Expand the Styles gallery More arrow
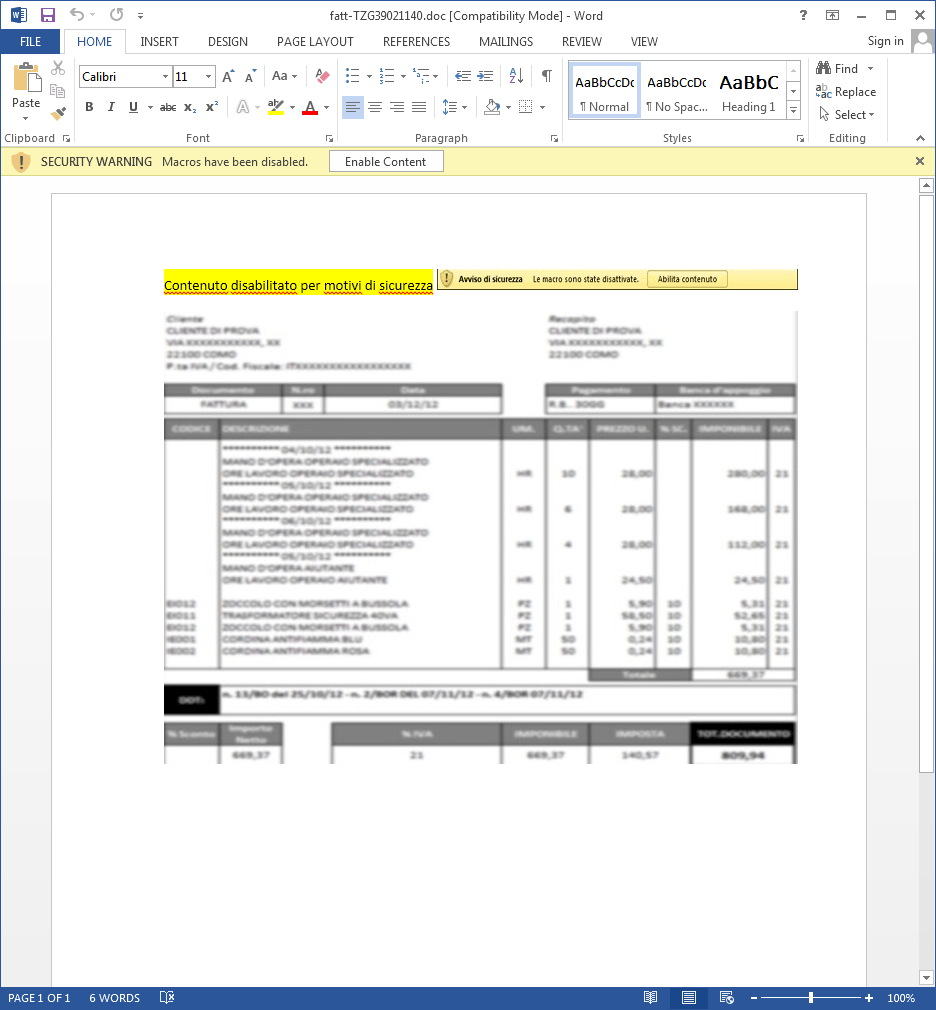Viewport: 936px width, 1010px height. click(794, 111)
